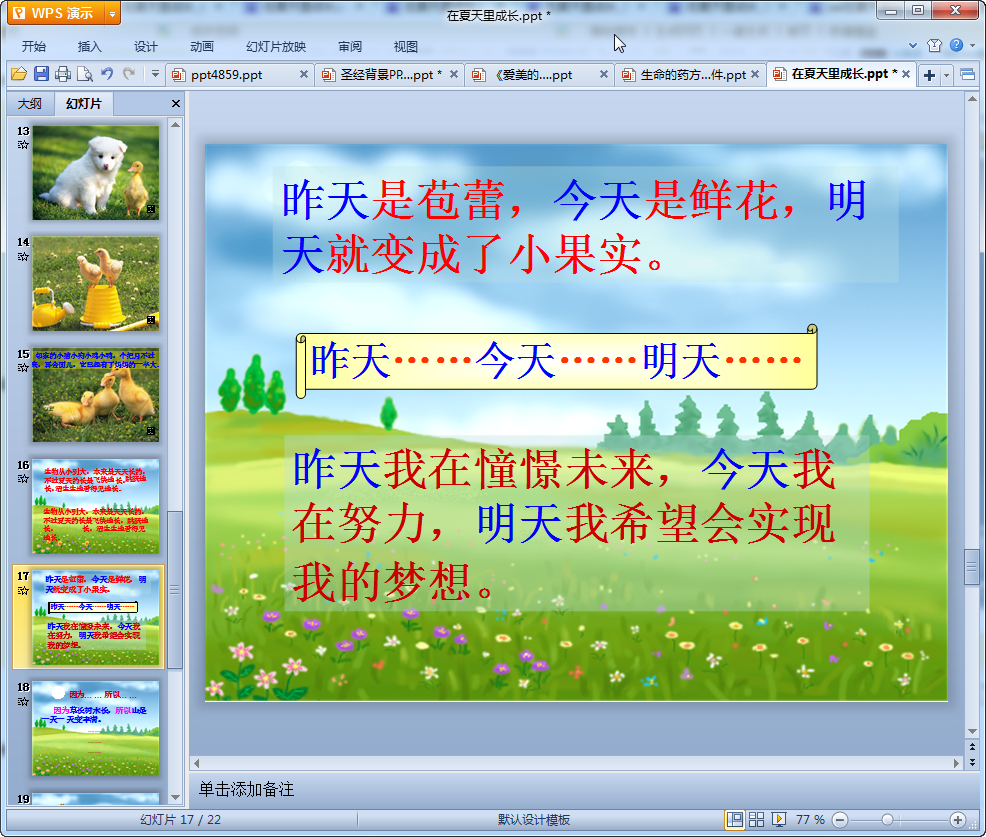
Task: Open the 插入 ribbon tab
Action: pos(89,47)
